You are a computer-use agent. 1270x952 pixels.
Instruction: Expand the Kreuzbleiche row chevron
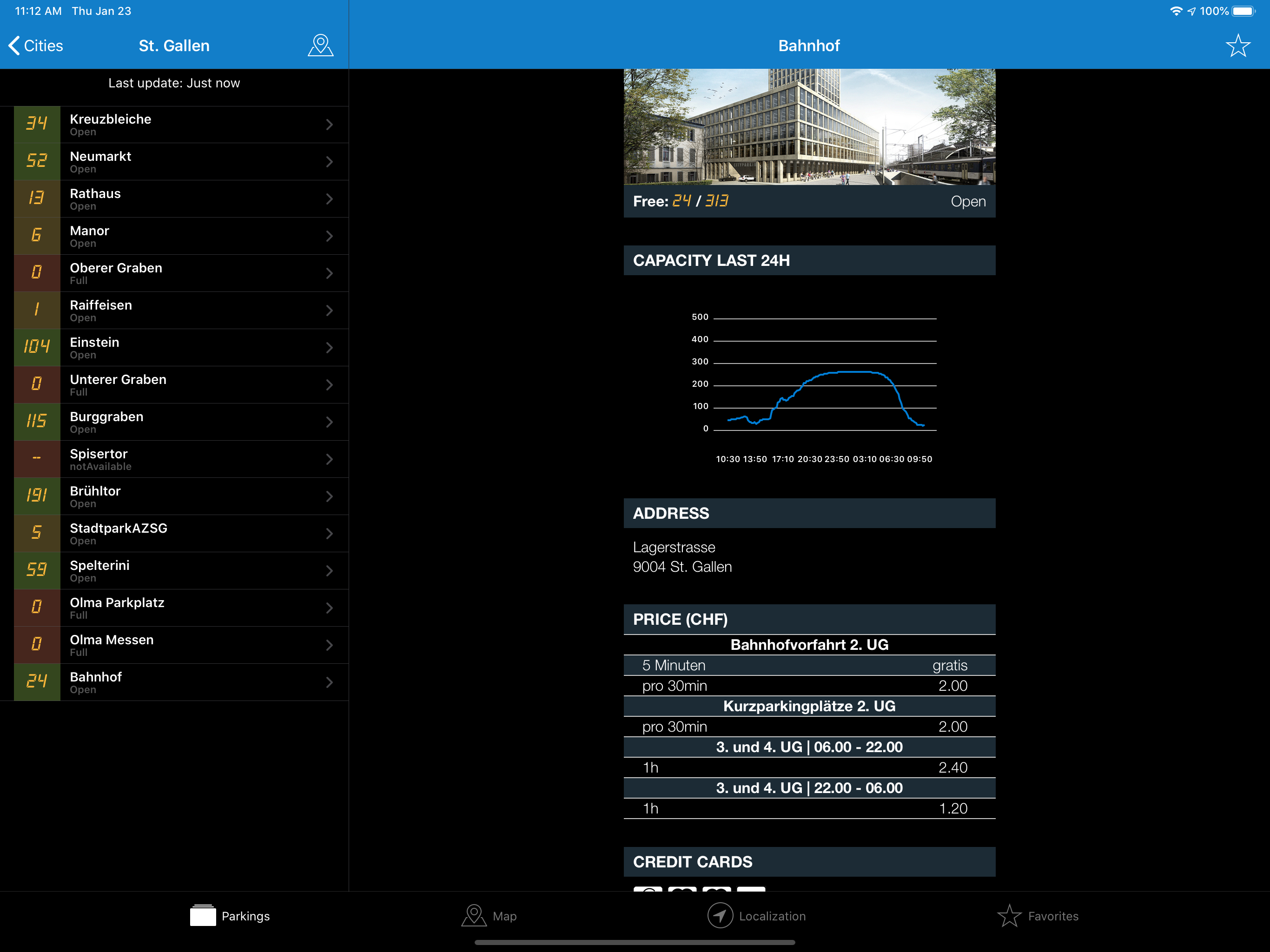click(330, 125)
